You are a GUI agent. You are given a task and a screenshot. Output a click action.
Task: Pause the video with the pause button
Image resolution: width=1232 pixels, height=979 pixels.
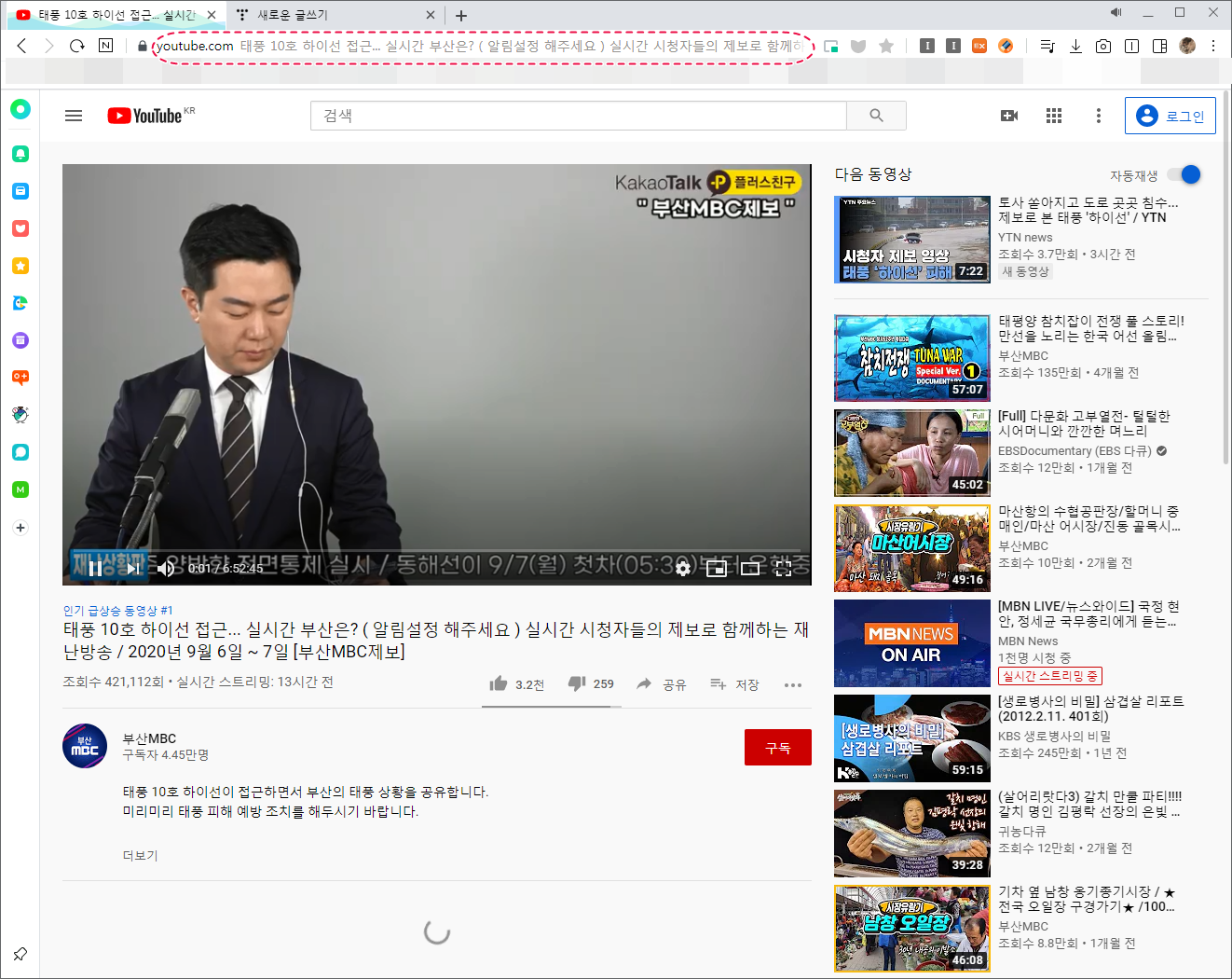point(95,569)
